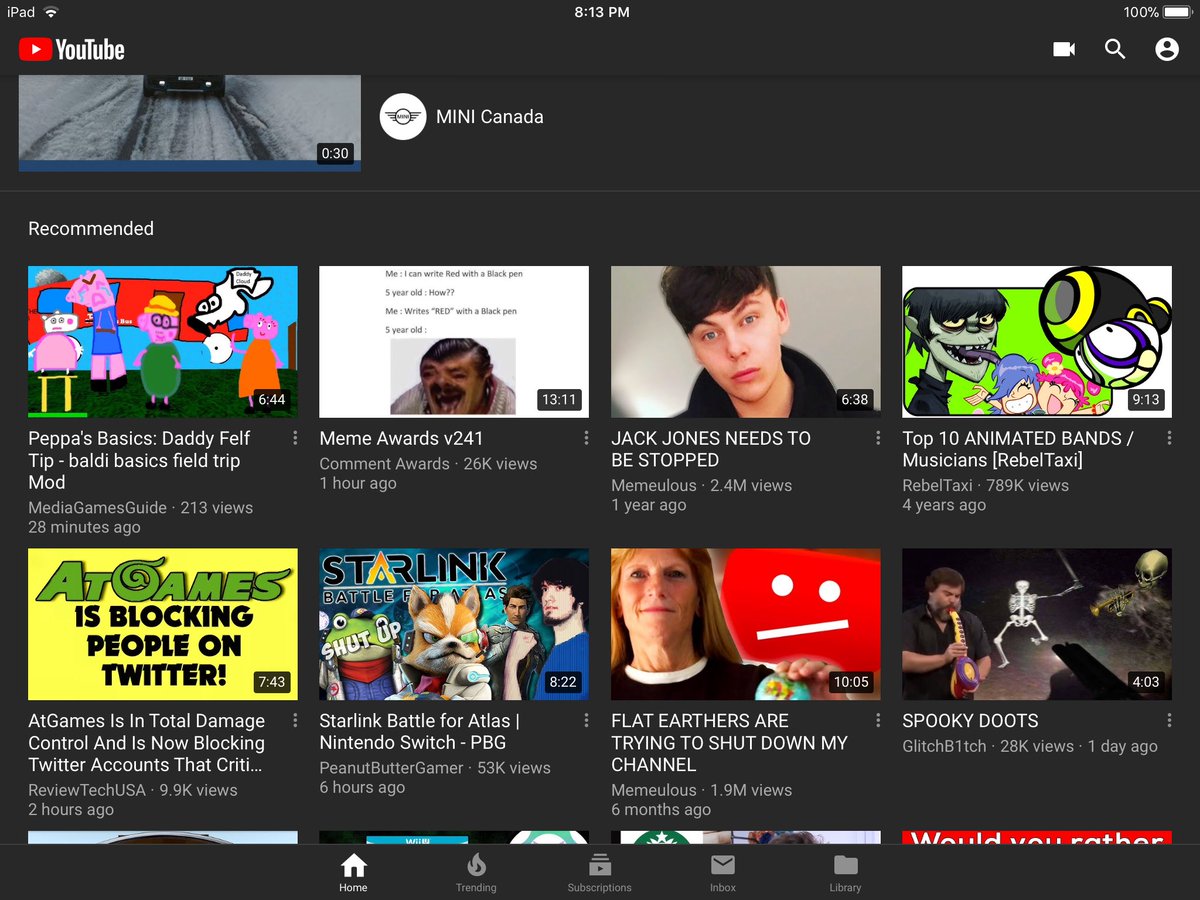Open MINI Canada channel avatar

click(403, 117)
